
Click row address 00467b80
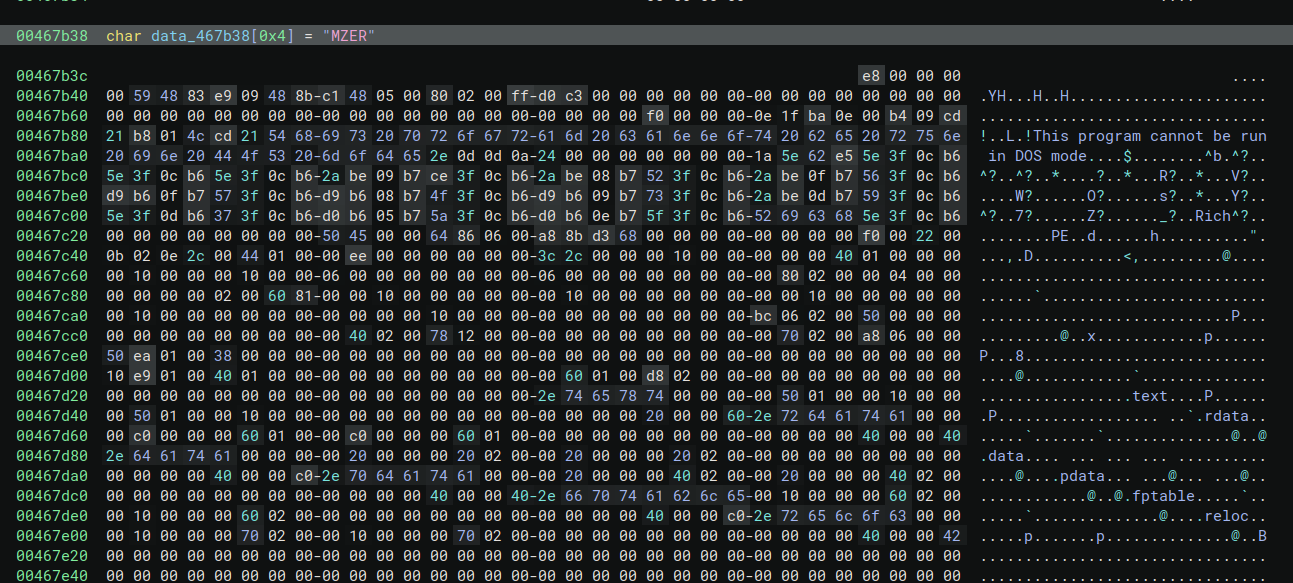pos(52,136)
